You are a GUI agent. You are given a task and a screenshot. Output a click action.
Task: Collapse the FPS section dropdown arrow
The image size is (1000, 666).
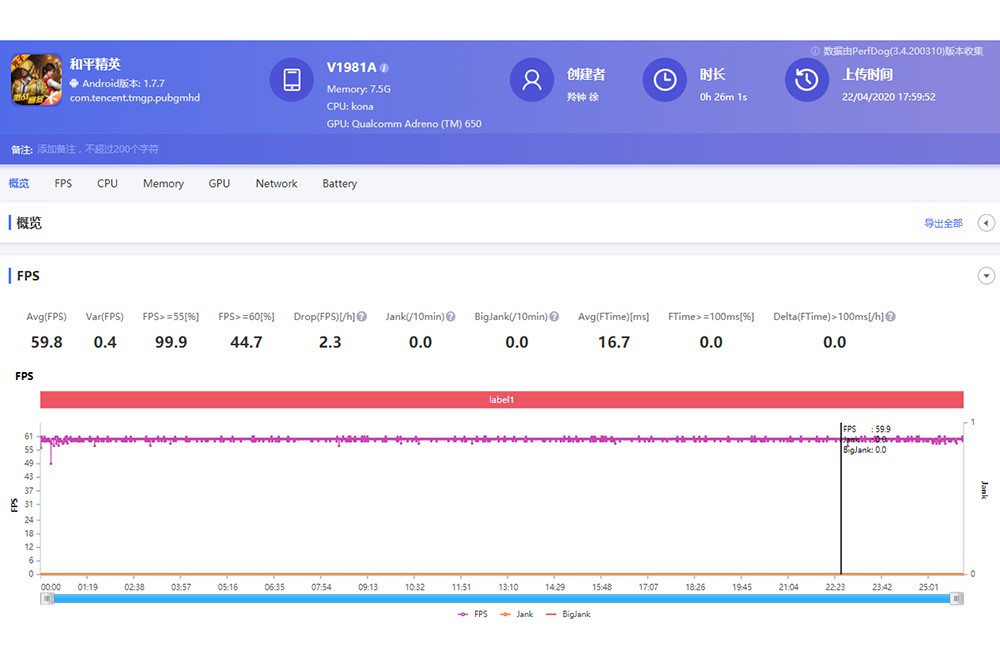[x=986, y=276]
